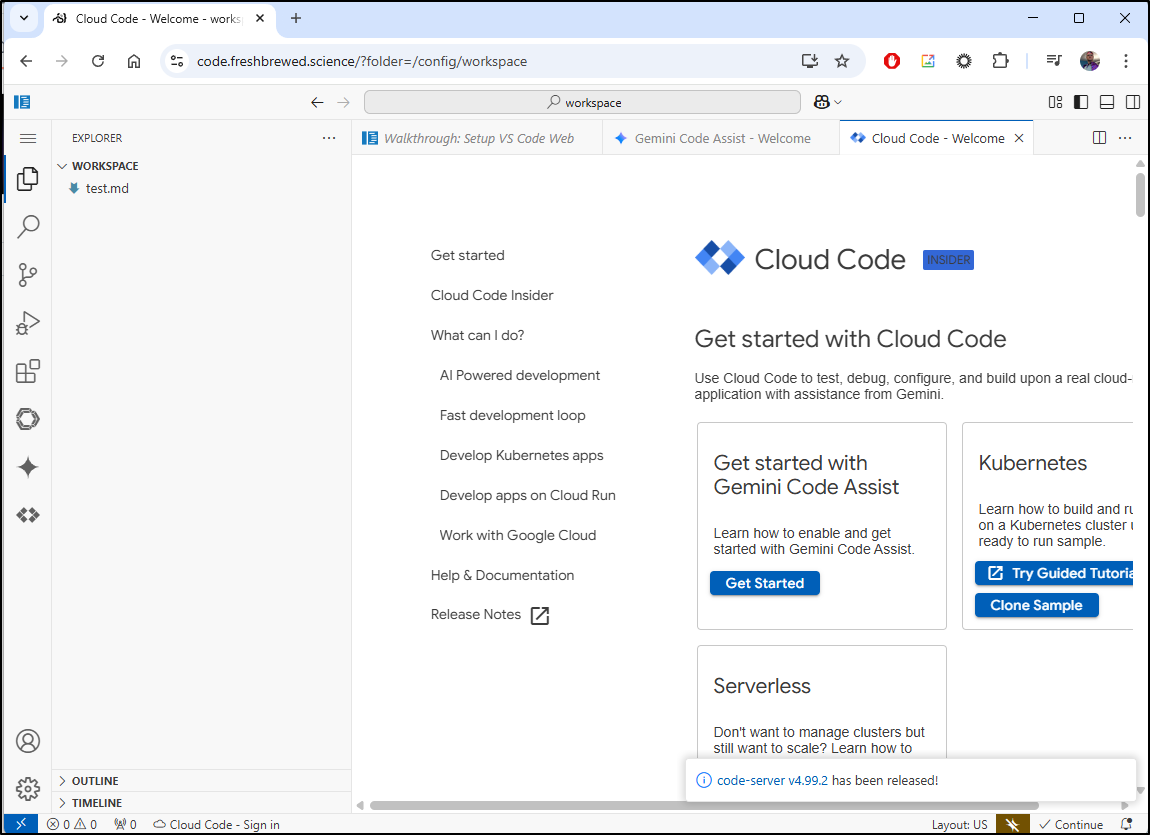Open the Cloud Code view in activity bar

point(27,515)
